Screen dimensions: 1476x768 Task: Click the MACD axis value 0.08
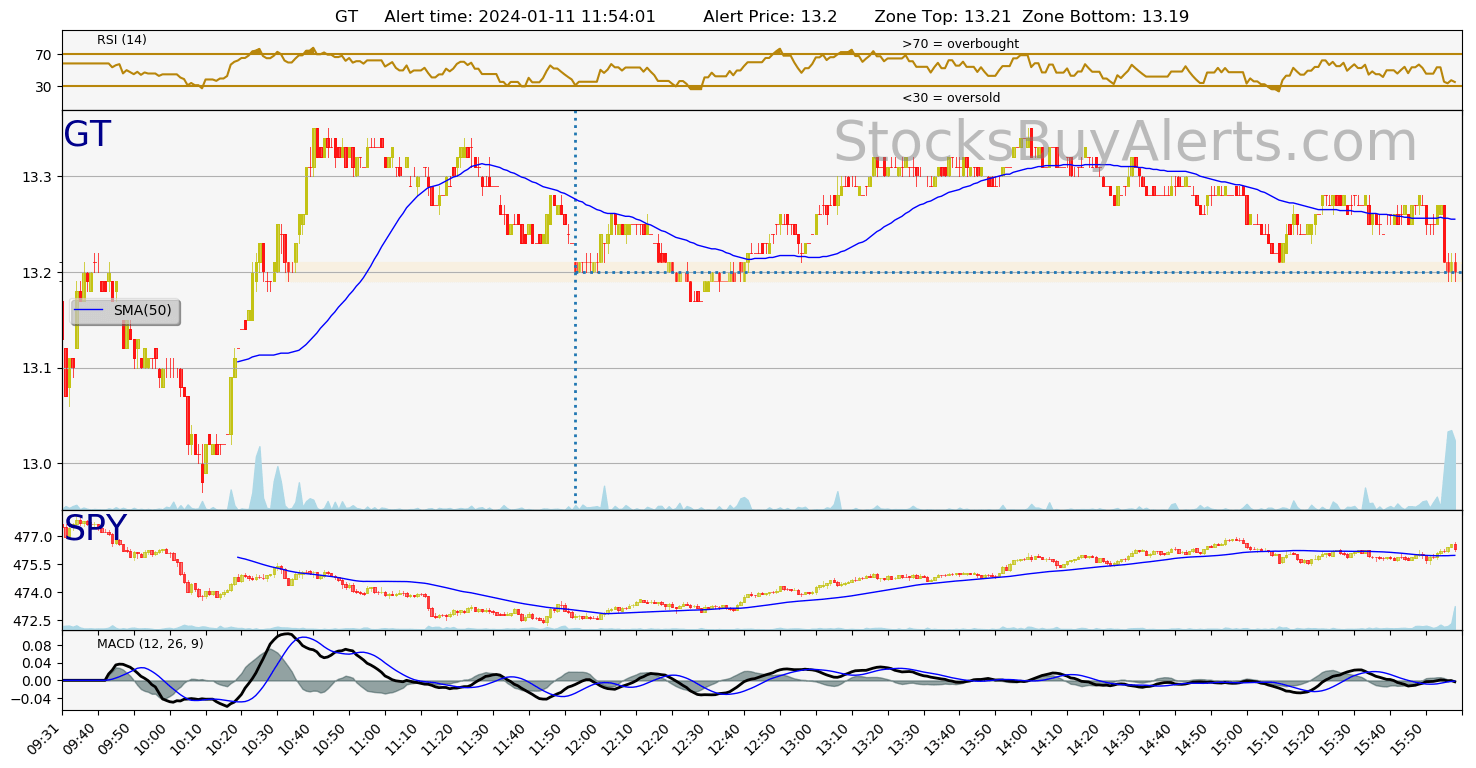coord(37,645)
